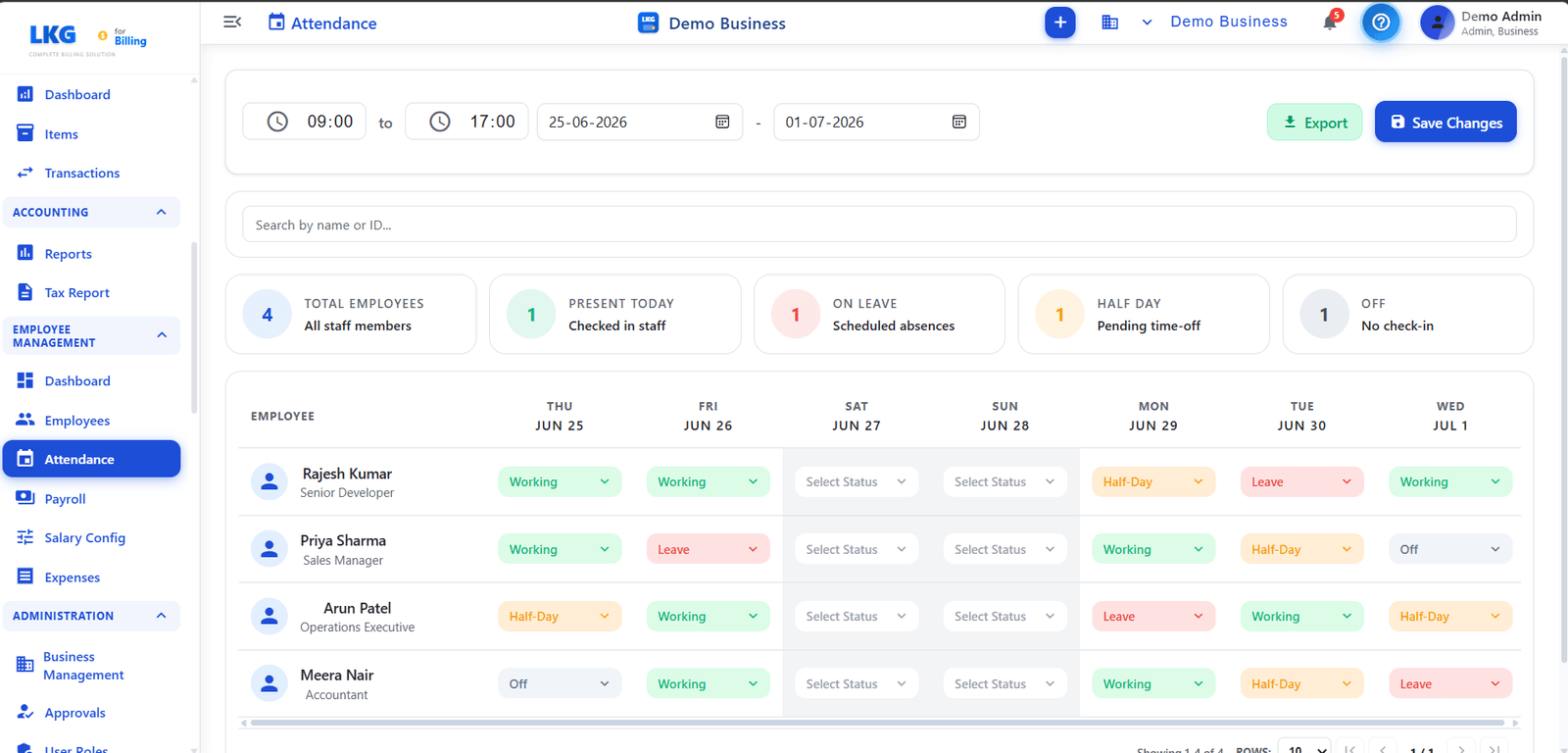The height and width of the screenshot is (753, 1568).
Task: Select Attendance in the sidebar
Action: click(x=91, y=459)
